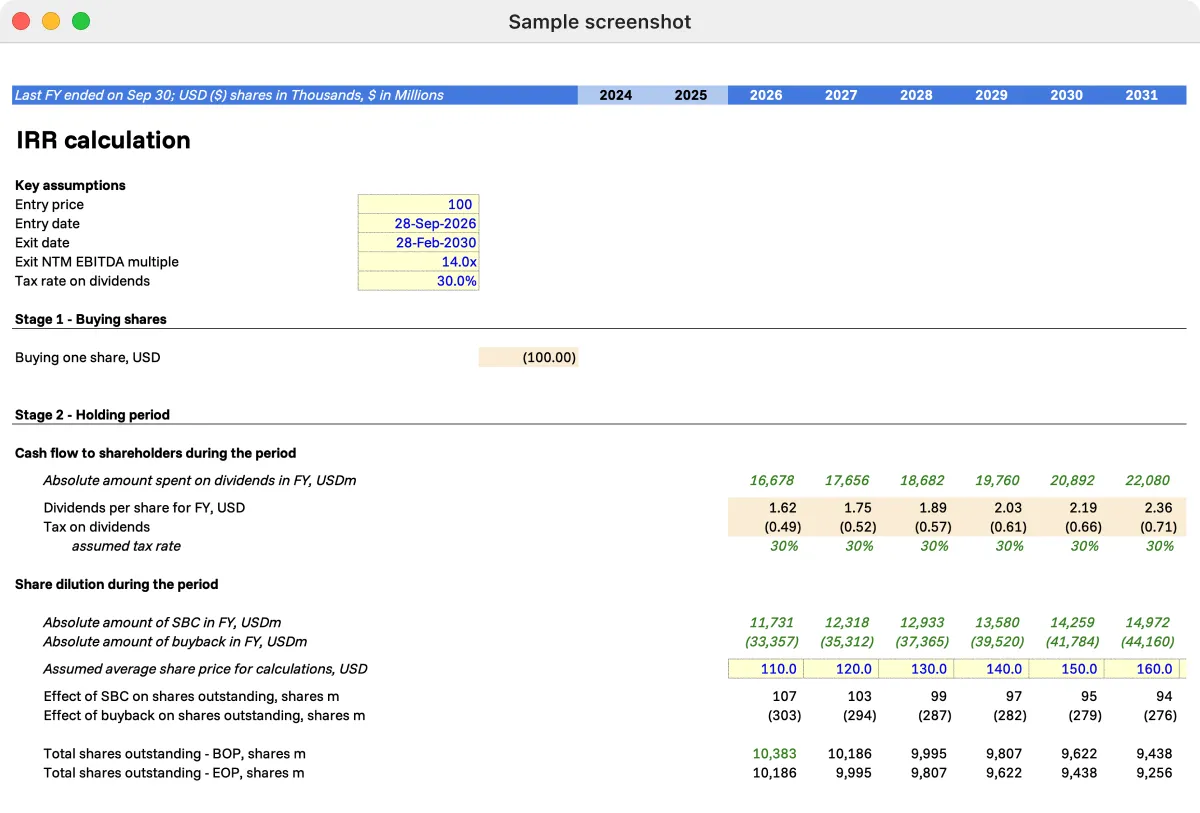Click the red close window button
1200x813 pixels.
[20, 21]
